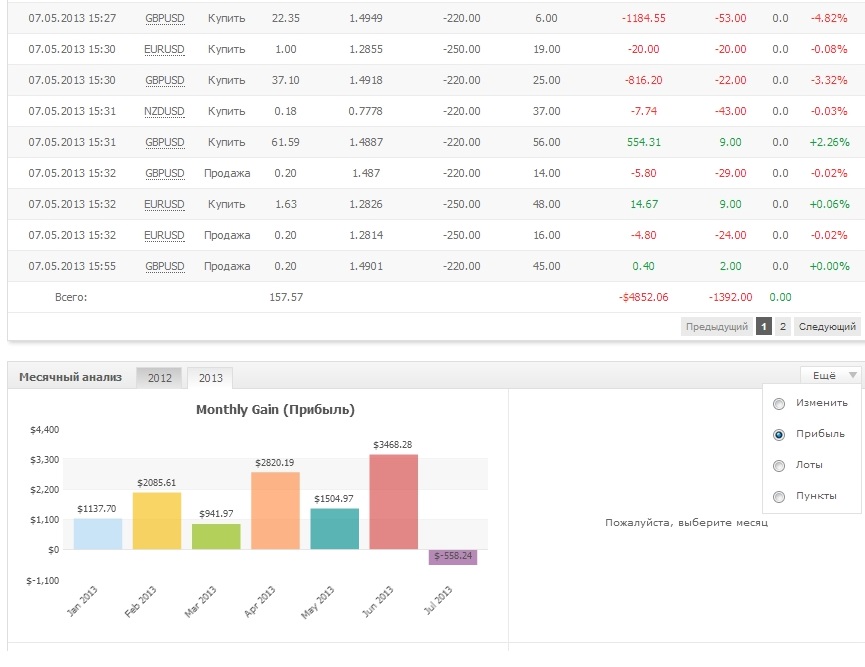Click the May 2013 teal bar

point(334,529)
